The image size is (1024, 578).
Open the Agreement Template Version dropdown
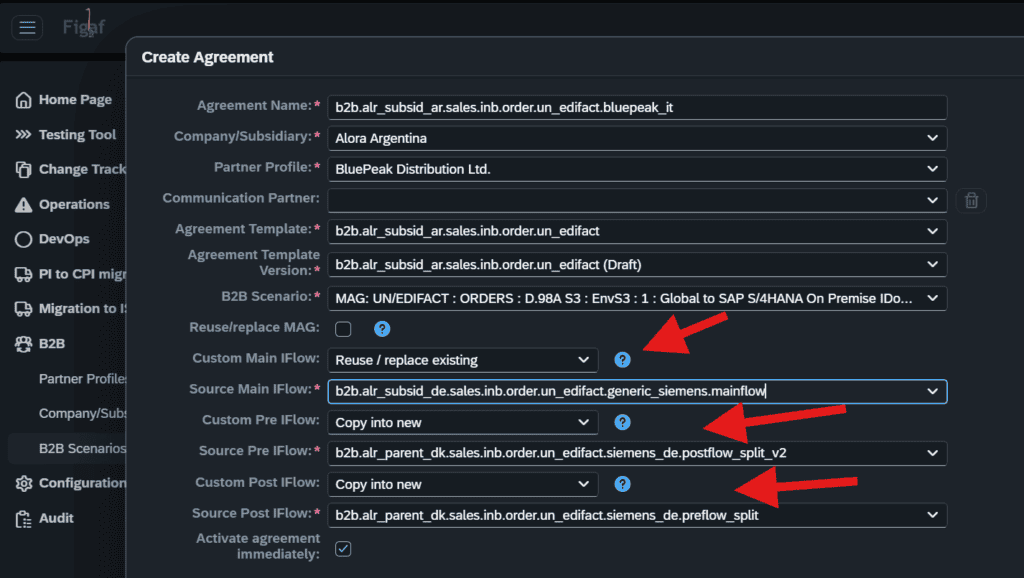tap(637, 265)
